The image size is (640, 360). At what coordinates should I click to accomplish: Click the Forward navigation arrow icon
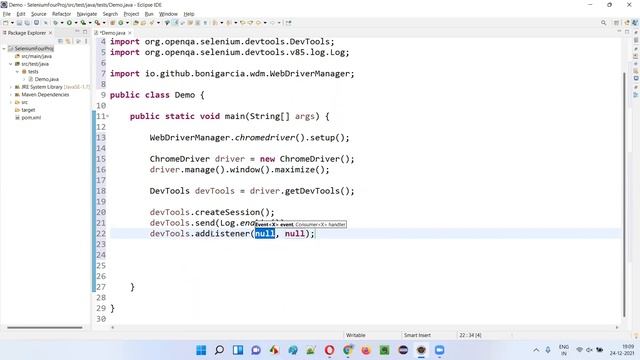[x=272, y=23]
